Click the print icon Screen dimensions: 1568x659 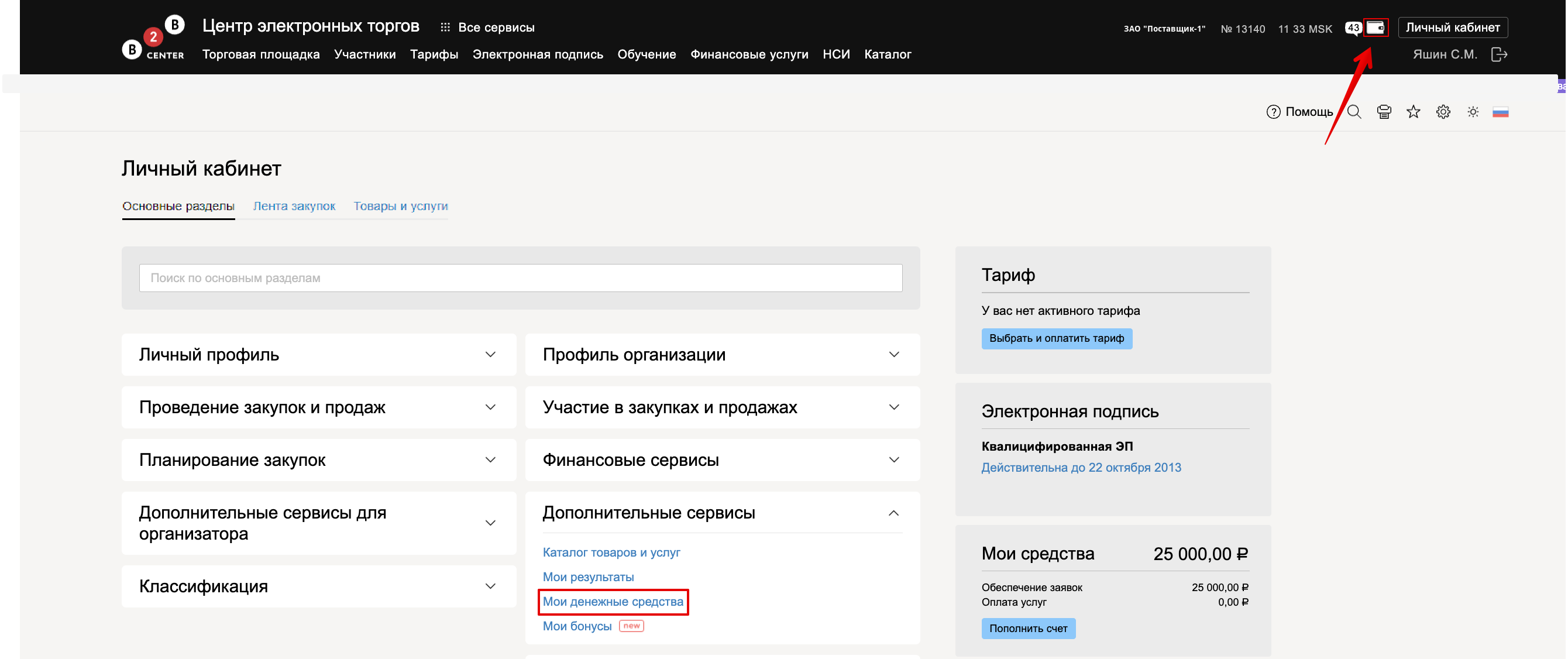1384,112
